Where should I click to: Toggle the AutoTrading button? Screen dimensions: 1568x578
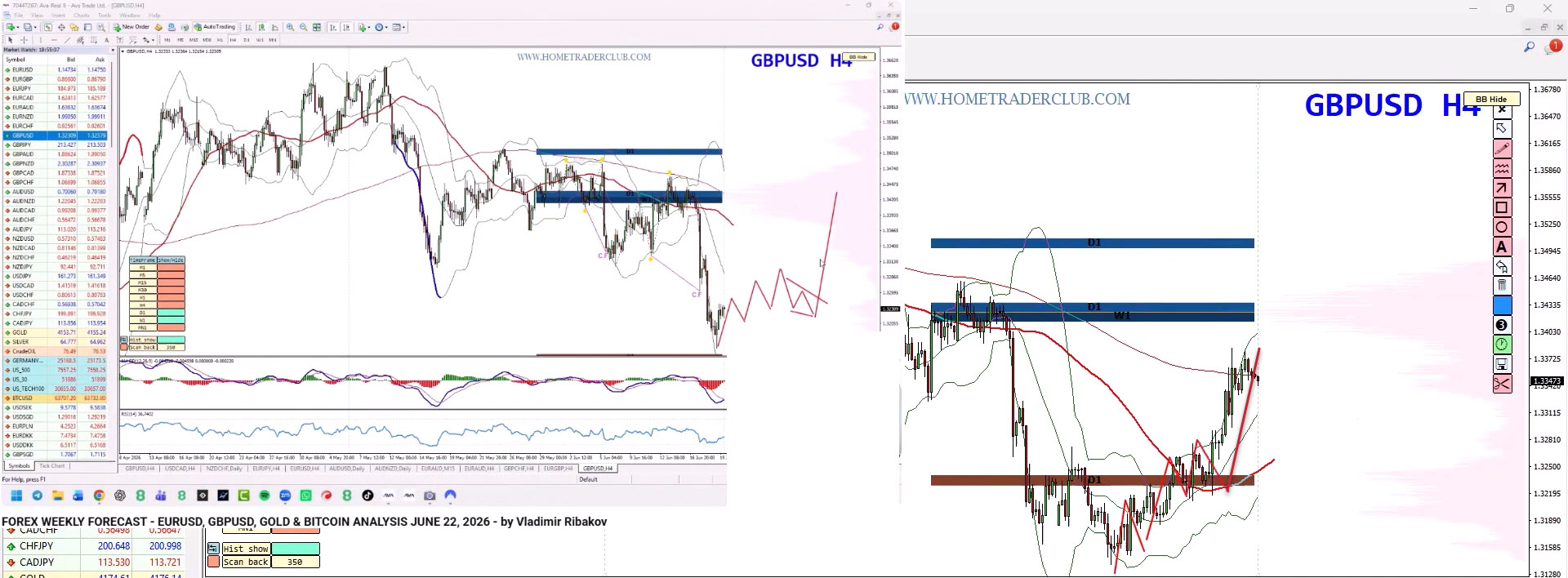coord(215,27)
